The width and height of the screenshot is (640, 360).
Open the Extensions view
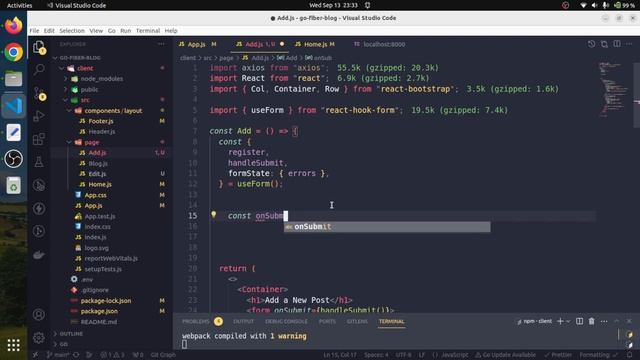click(39, 139)
